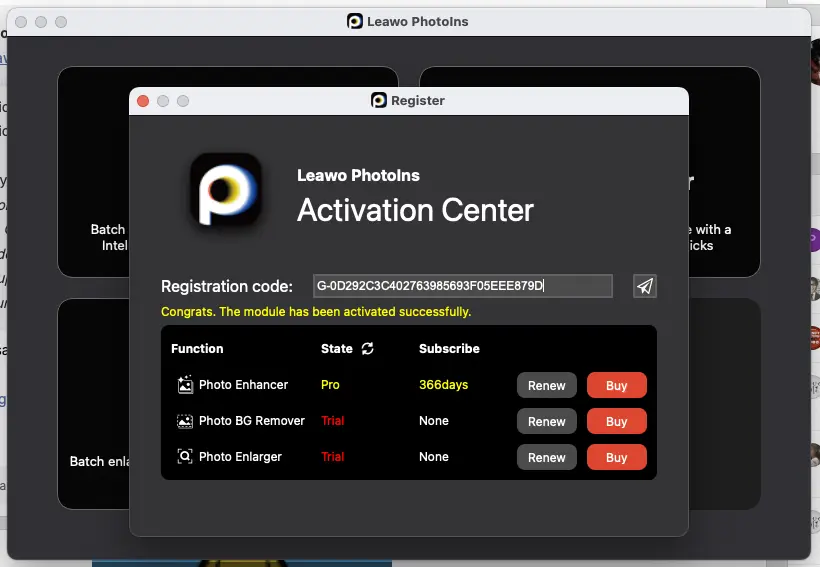This screenshot has width=820, height=567.
Task: Renew the Photo BG Remover subscription
Action: (x=546, y=422)
